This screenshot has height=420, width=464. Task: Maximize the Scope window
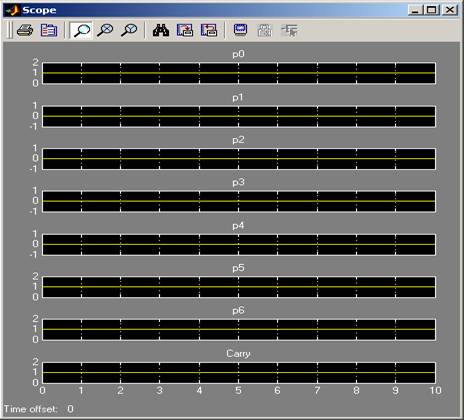(x=432, y=10)
